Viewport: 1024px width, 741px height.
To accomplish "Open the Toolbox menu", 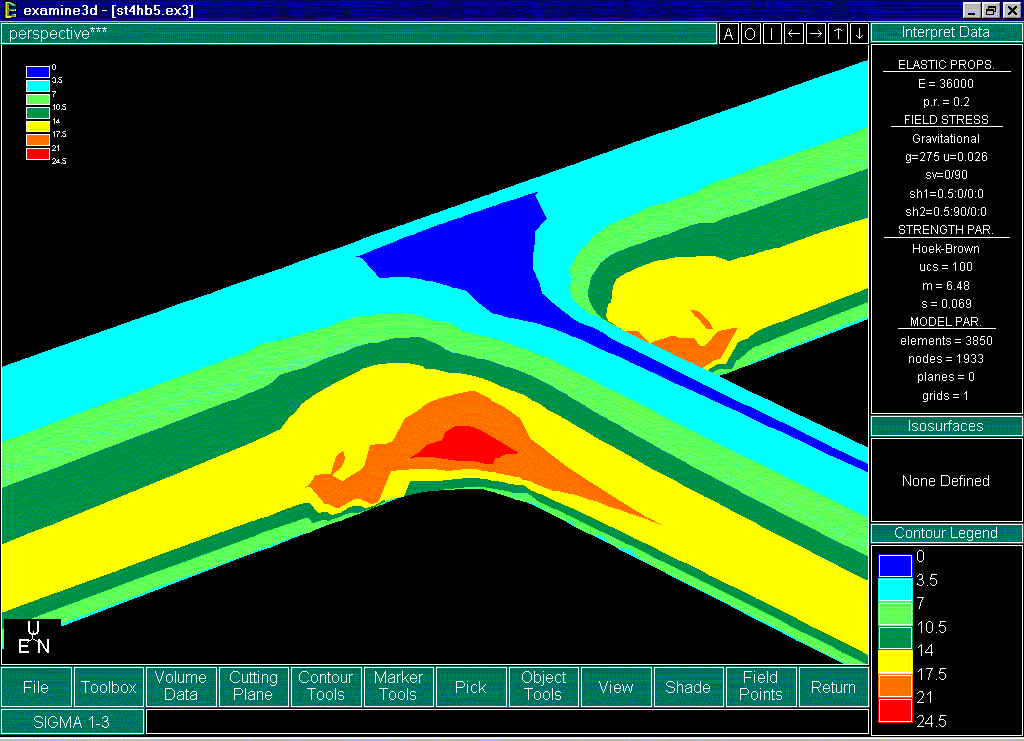I will pyautogui.click(x=109, y=687).
